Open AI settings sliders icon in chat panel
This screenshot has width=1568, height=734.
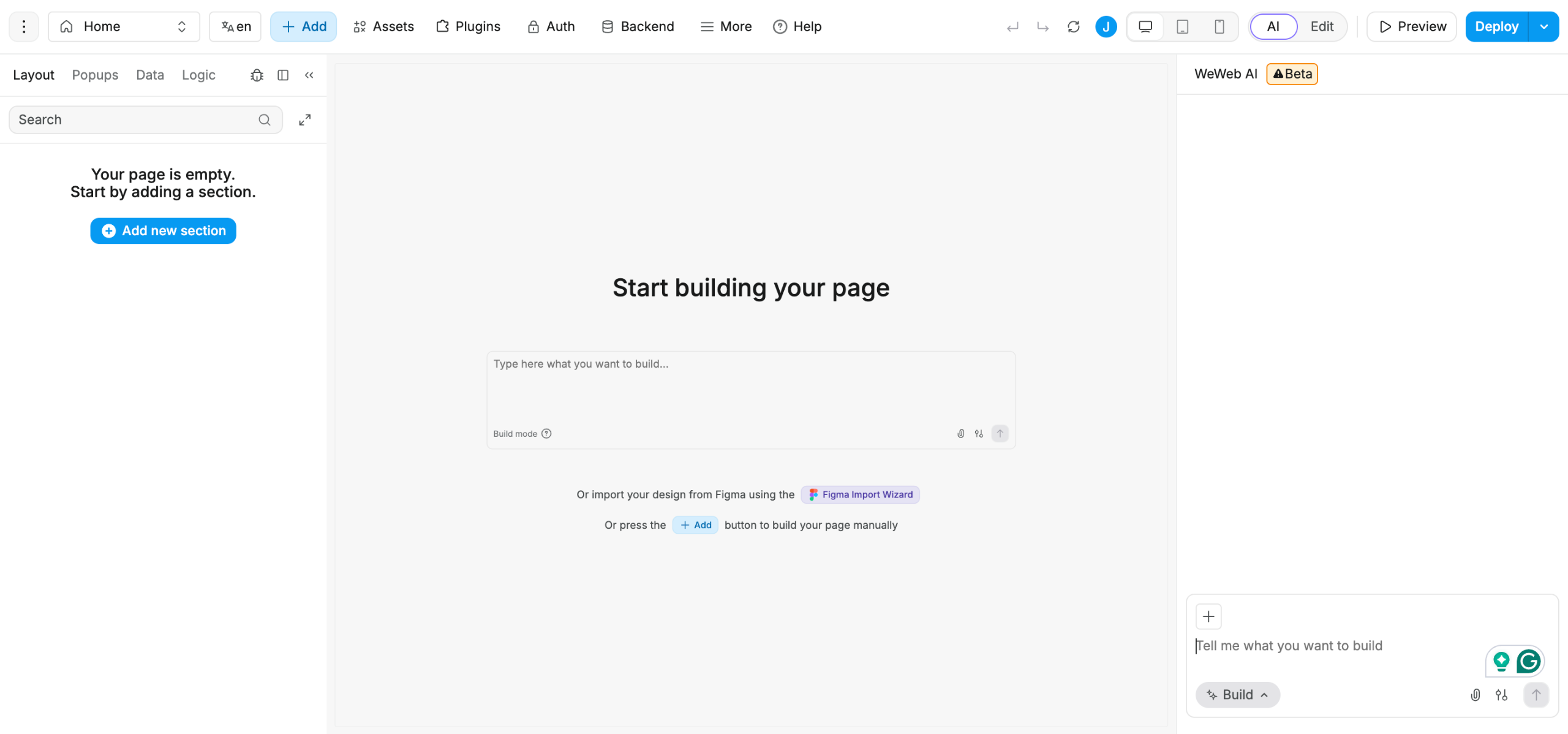1501,695
